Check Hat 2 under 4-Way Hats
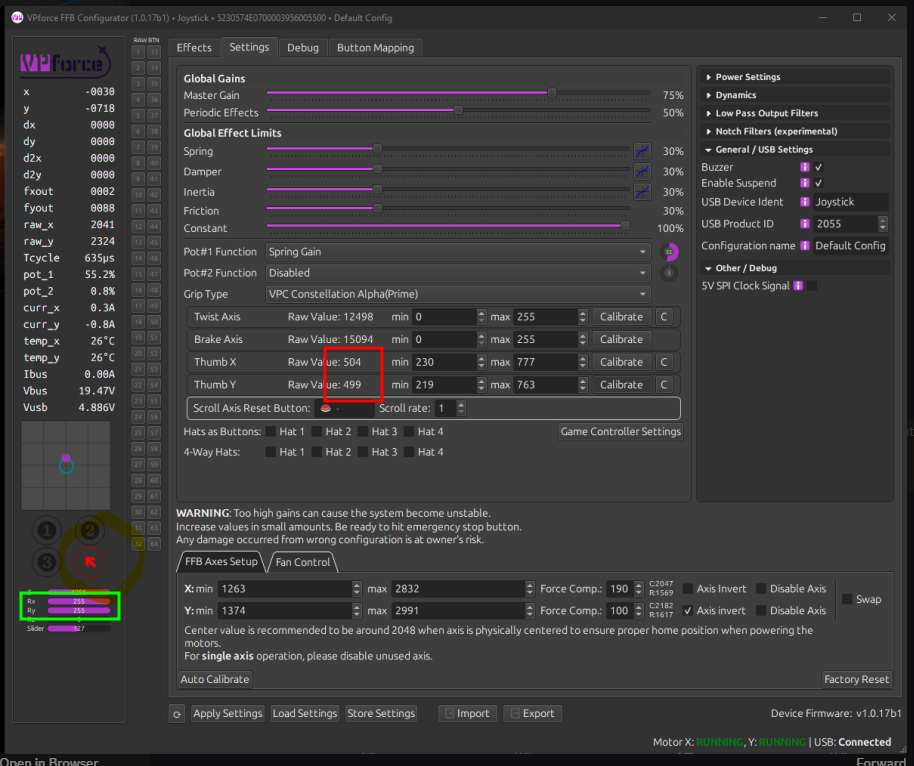The image size is (914, 766). (317, 452)
